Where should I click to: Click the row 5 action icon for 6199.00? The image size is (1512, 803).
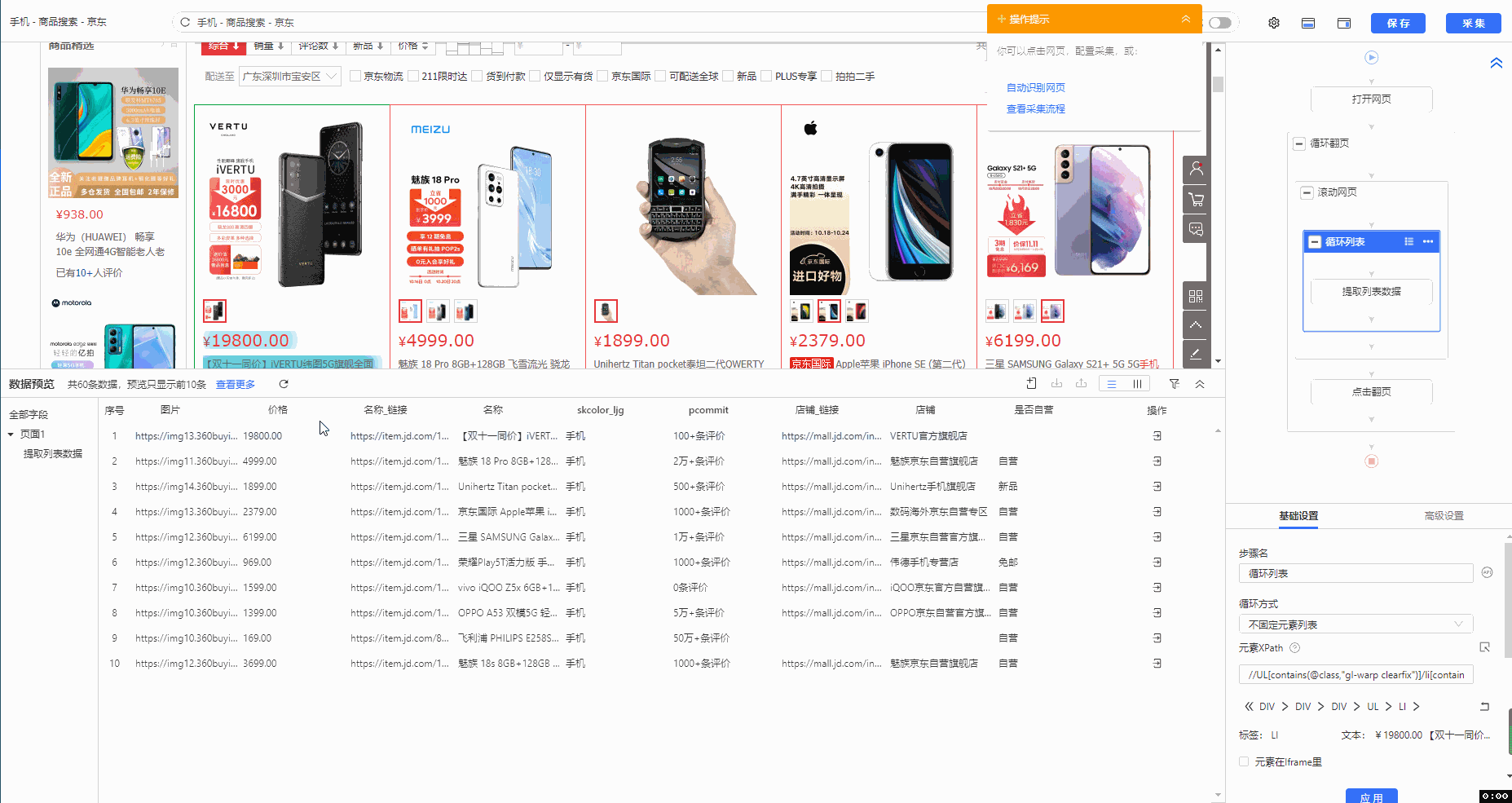(1157, 537)
